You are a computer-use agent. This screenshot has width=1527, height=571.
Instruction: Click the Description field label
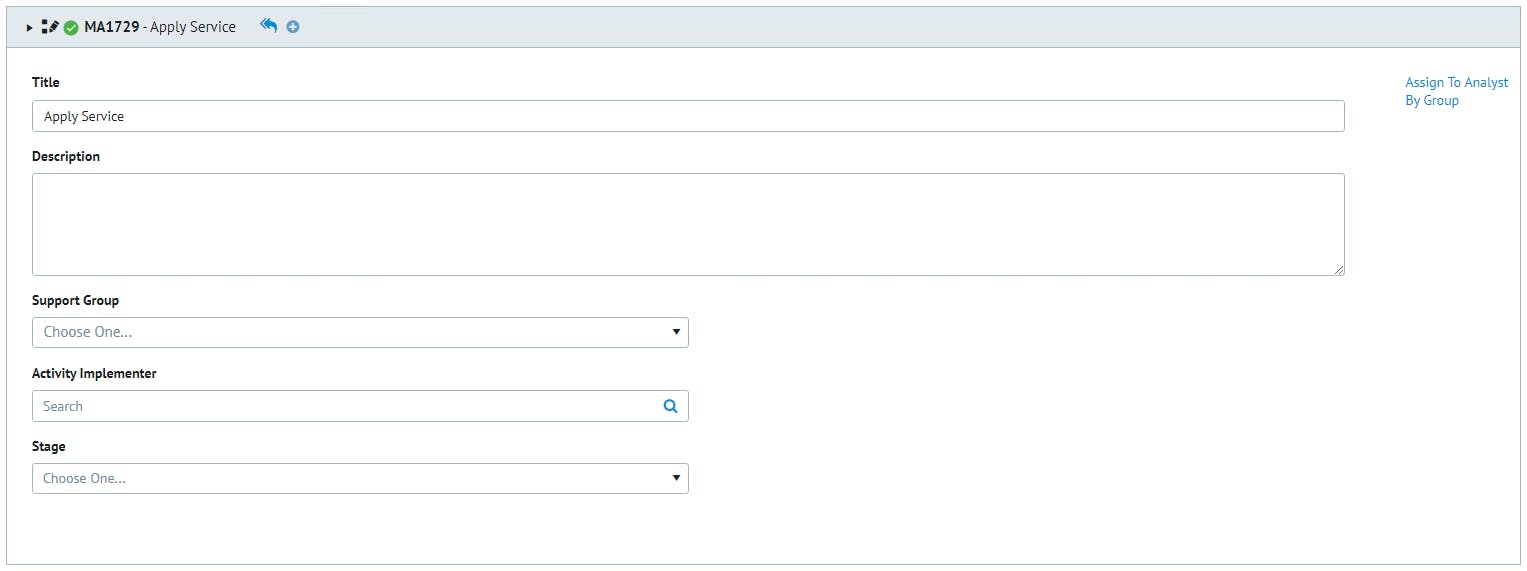tap(66, 156)
